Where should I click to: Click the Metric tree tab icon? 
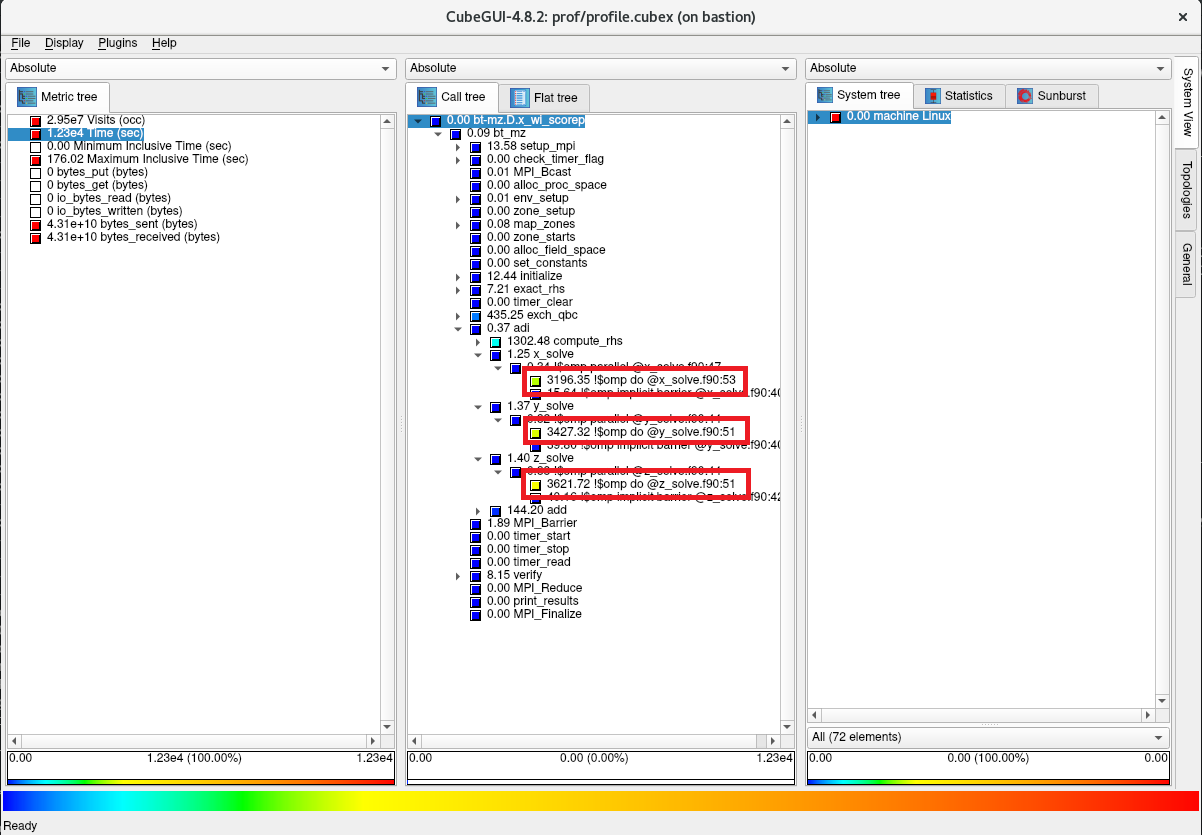coord(25,97)
